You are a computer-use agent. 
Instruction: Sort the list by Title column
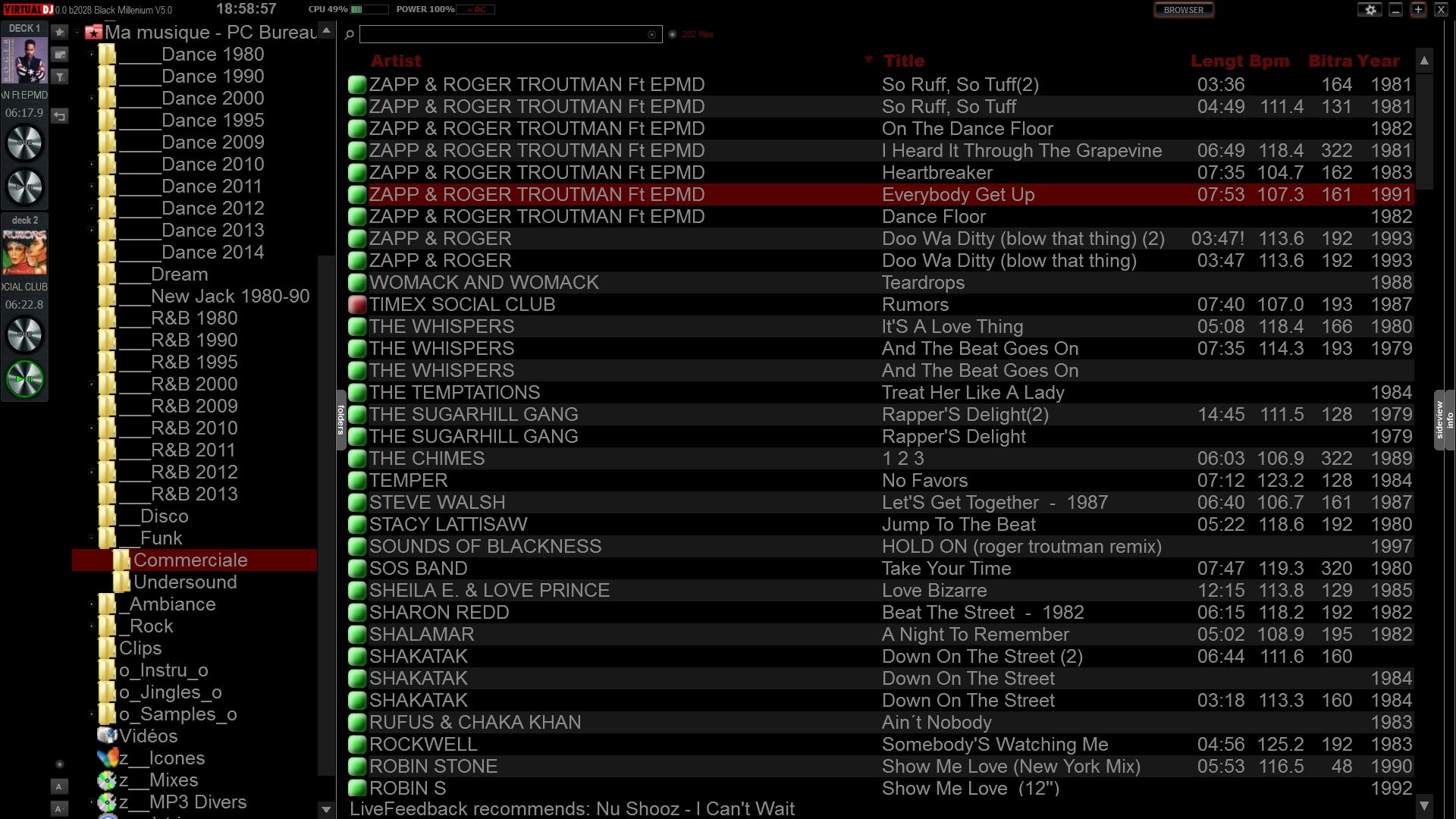[904, 61]
